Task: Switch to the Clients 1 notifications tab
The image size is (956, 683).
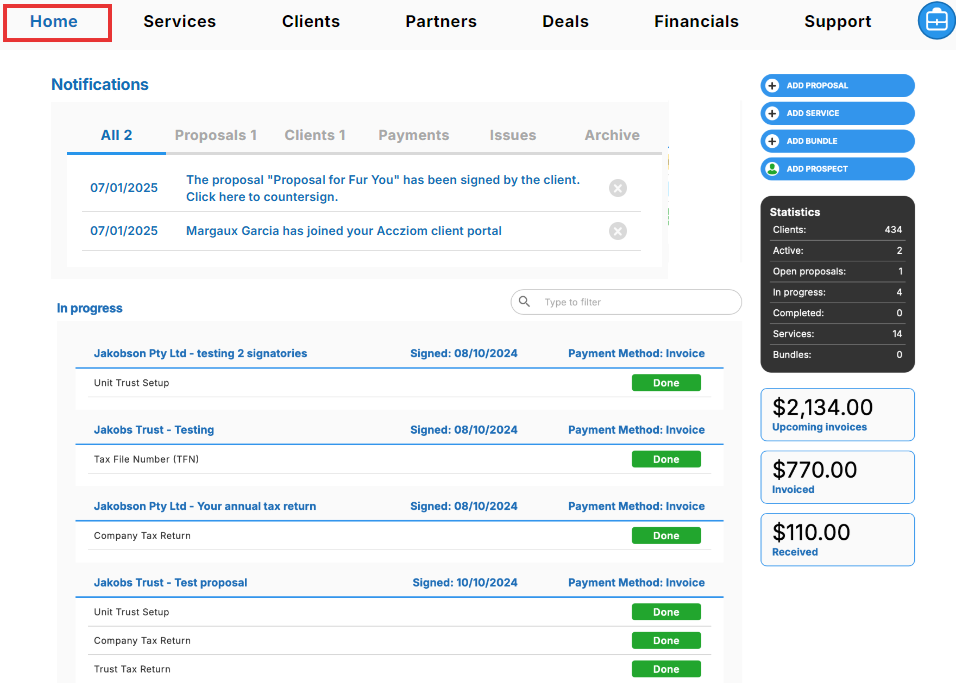Action: 315,135
